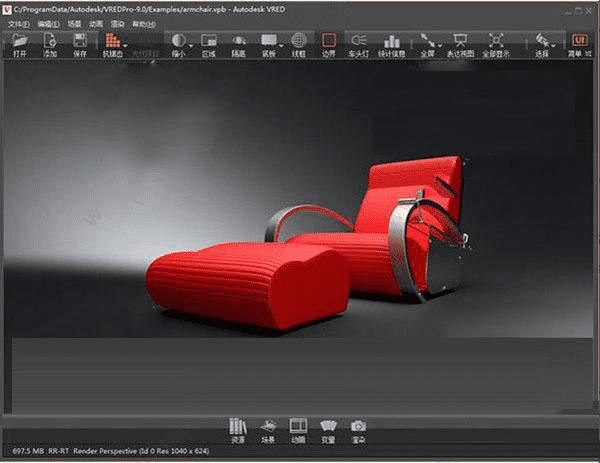Click the 资源 (Assets) button in bottom bar

[x=237, y=428]
